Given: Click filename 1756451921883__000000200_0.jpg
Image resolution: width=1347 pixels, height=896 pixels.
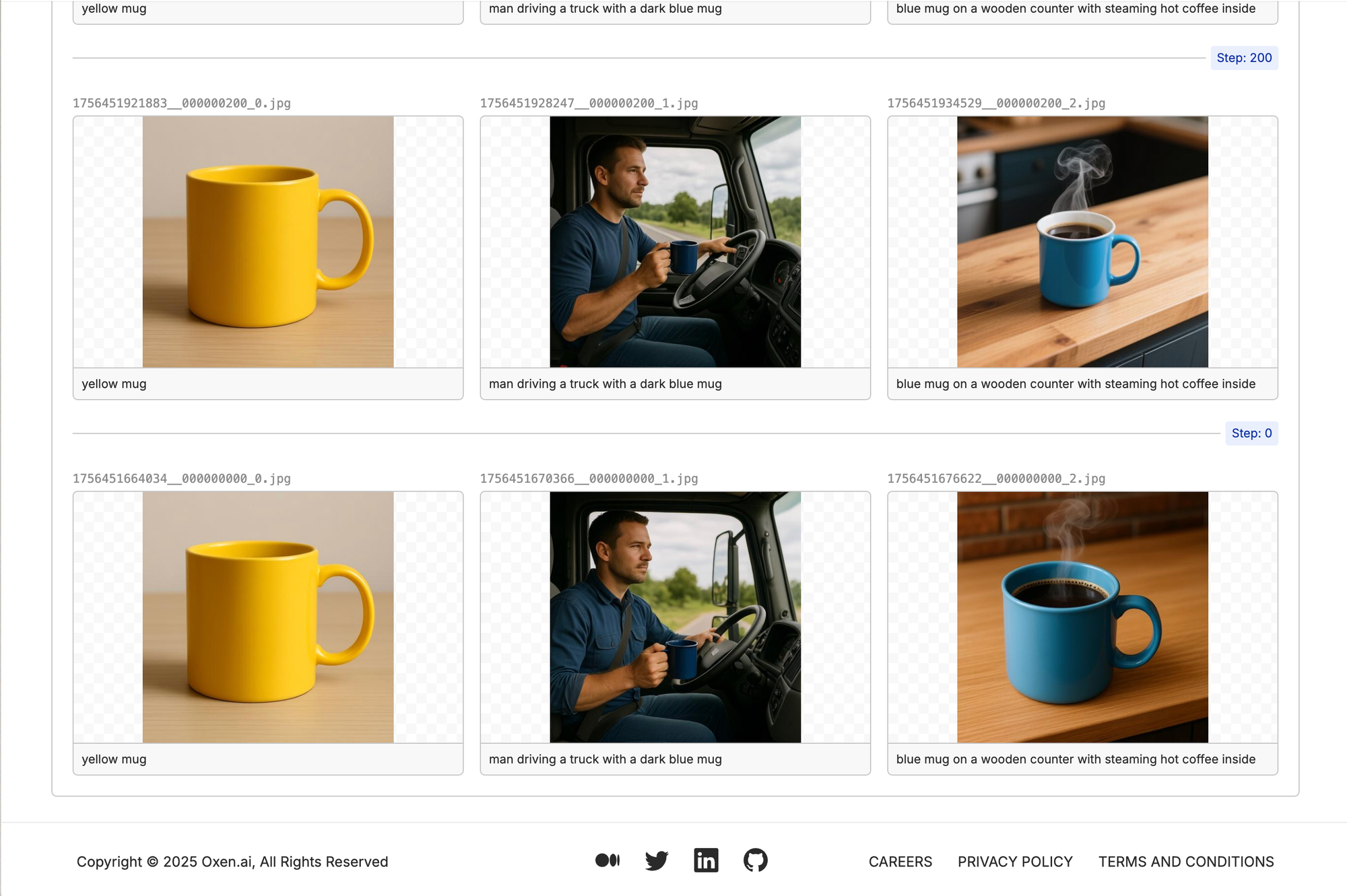Looking at the screenshot, I should pyautogui.click(x=182, y=103).
